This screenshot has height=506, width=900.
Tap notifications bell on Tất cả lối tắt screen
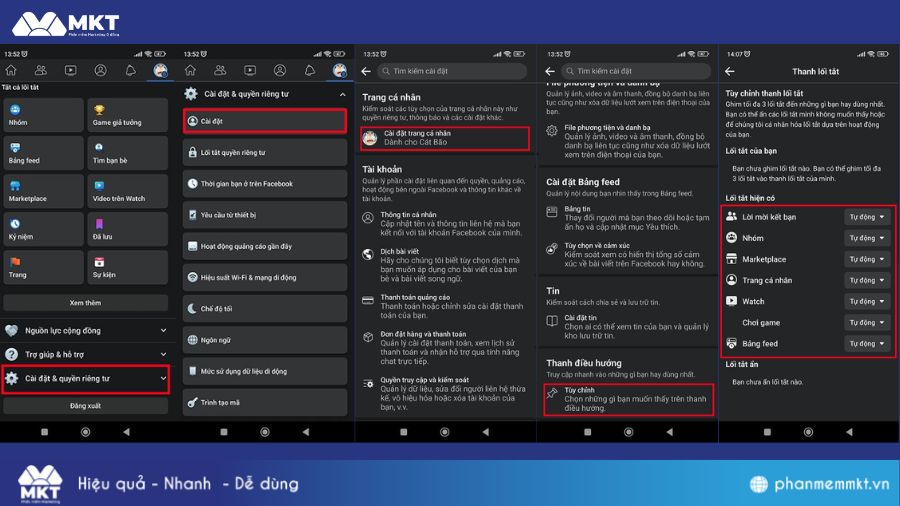coord(130,71)
